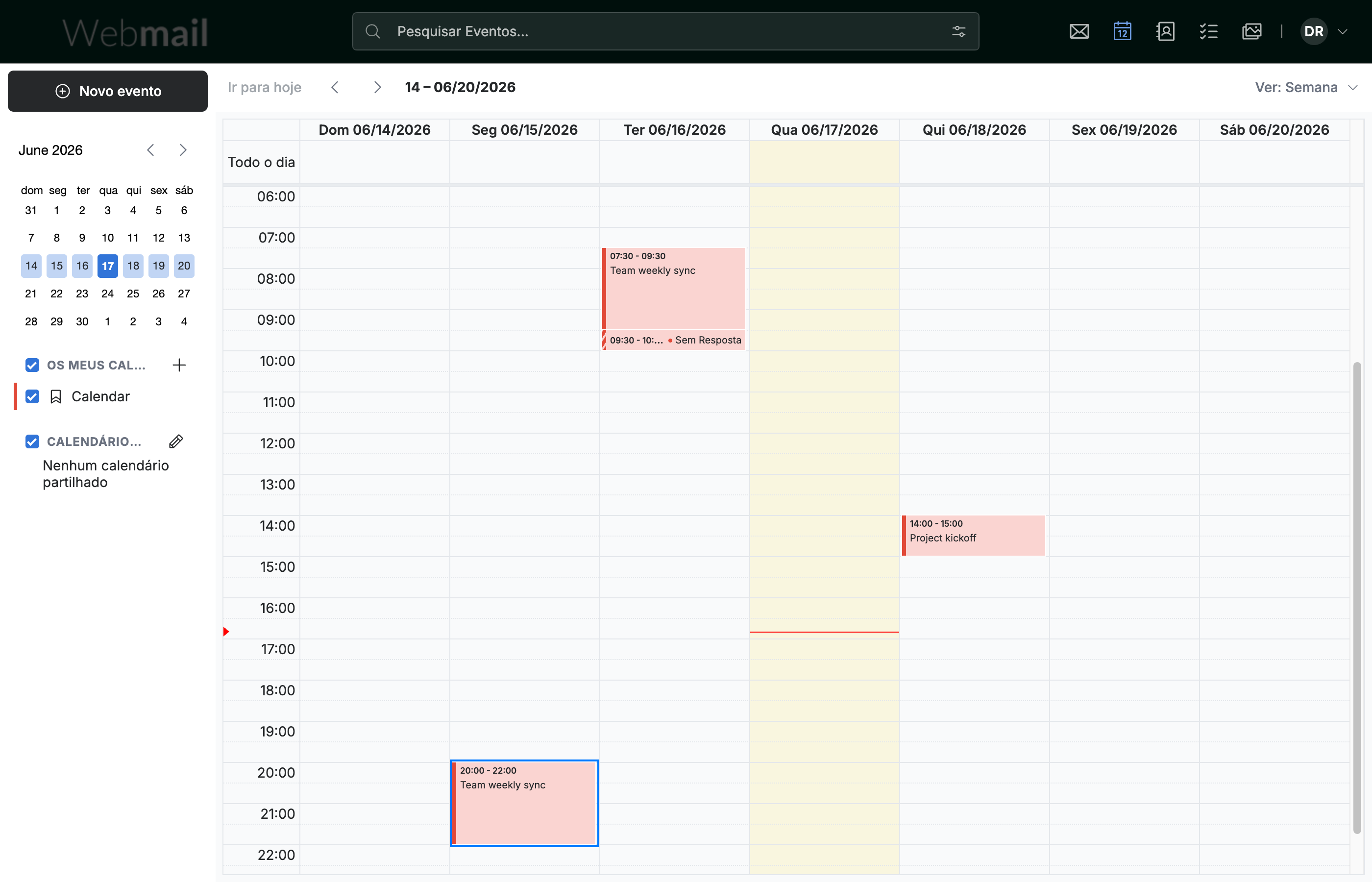Toggle the CALENDÁRIO... shared checkbox

[32, 441]
